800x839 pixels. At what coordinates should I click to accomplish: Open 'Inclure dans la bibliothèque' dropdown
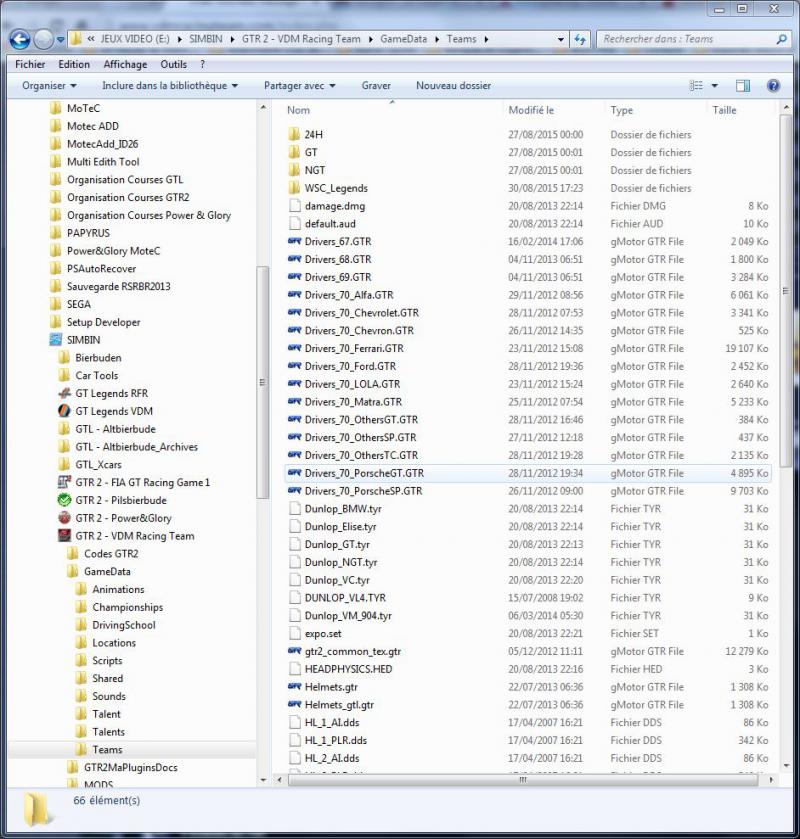[170, 86]
